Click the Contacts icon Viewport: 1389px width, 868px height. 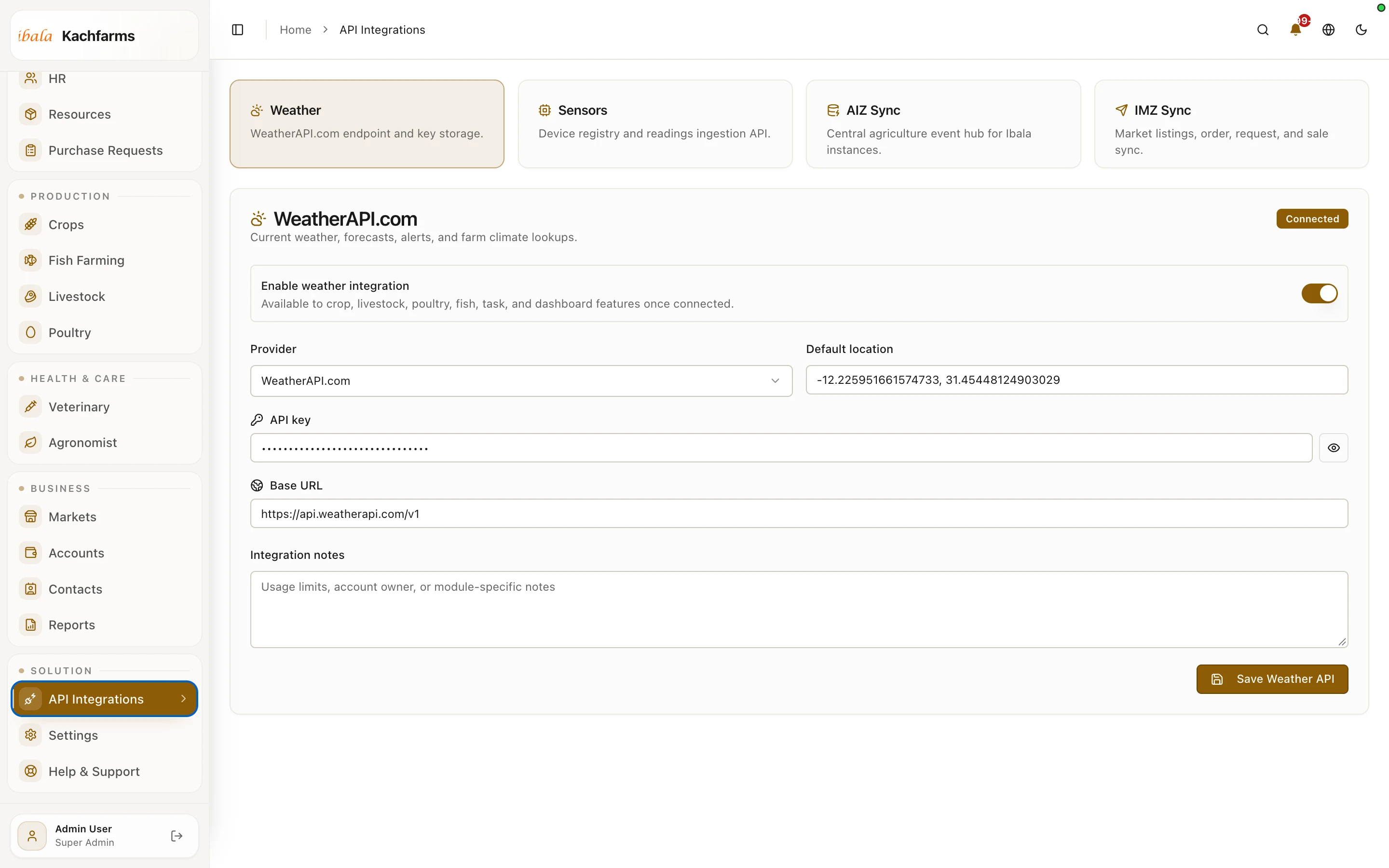pyautogui.click(x=31, y=589)
